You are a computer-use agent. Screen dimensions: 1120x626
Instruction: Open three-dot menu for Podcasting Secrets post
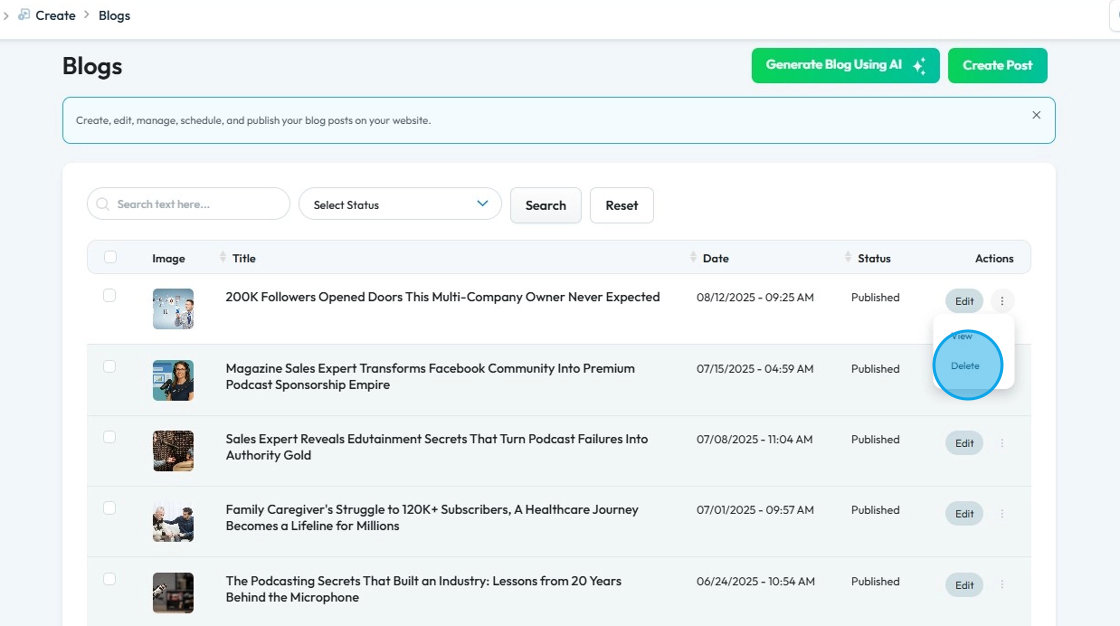(1002, 585)
